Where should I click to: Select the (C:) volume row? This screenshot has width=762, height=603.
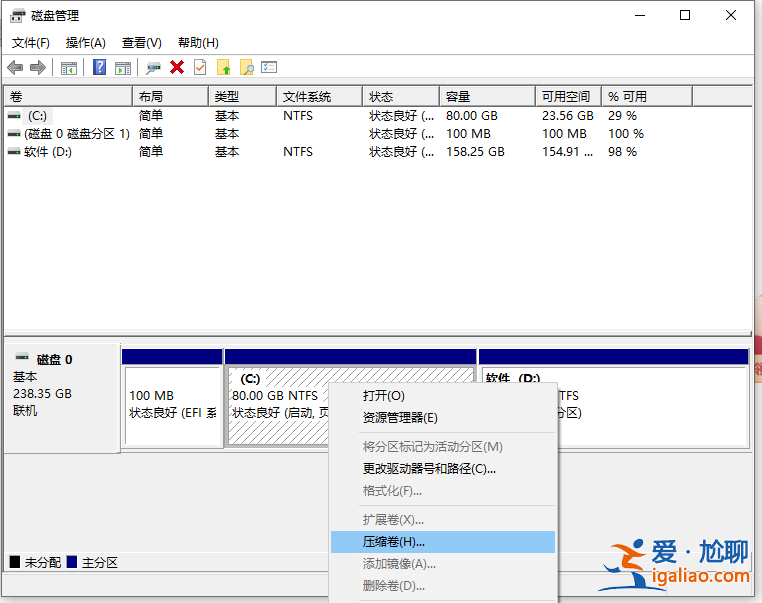coord(378,116)
